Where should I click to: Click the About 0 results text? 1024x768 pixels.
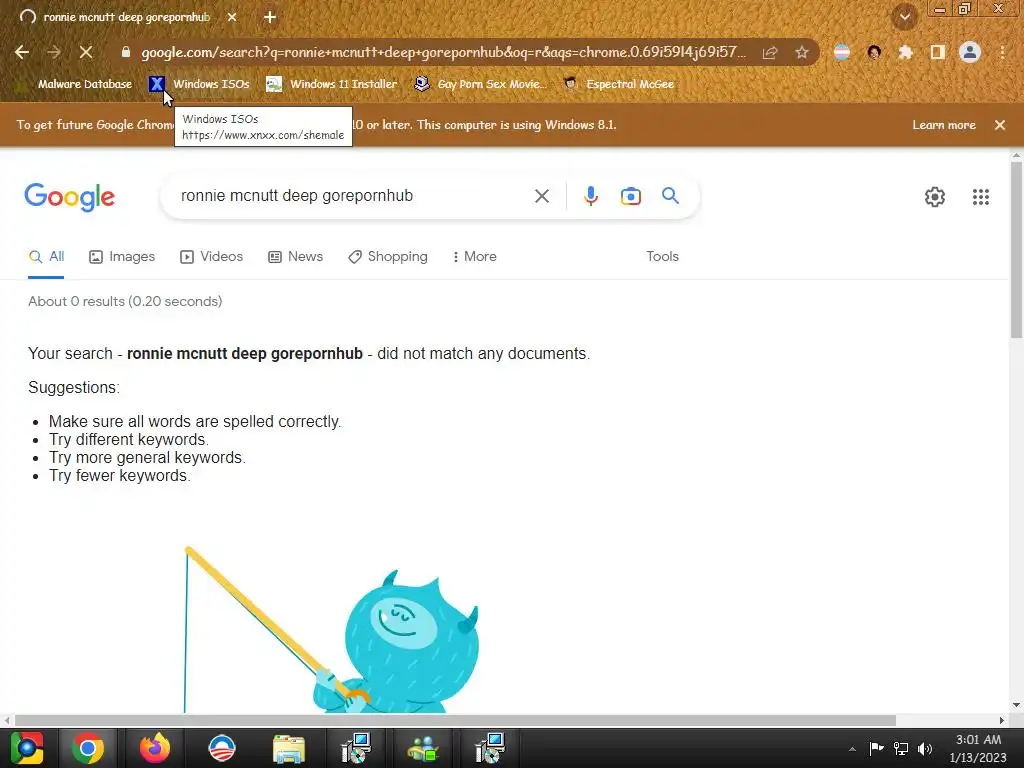point(125,302)
